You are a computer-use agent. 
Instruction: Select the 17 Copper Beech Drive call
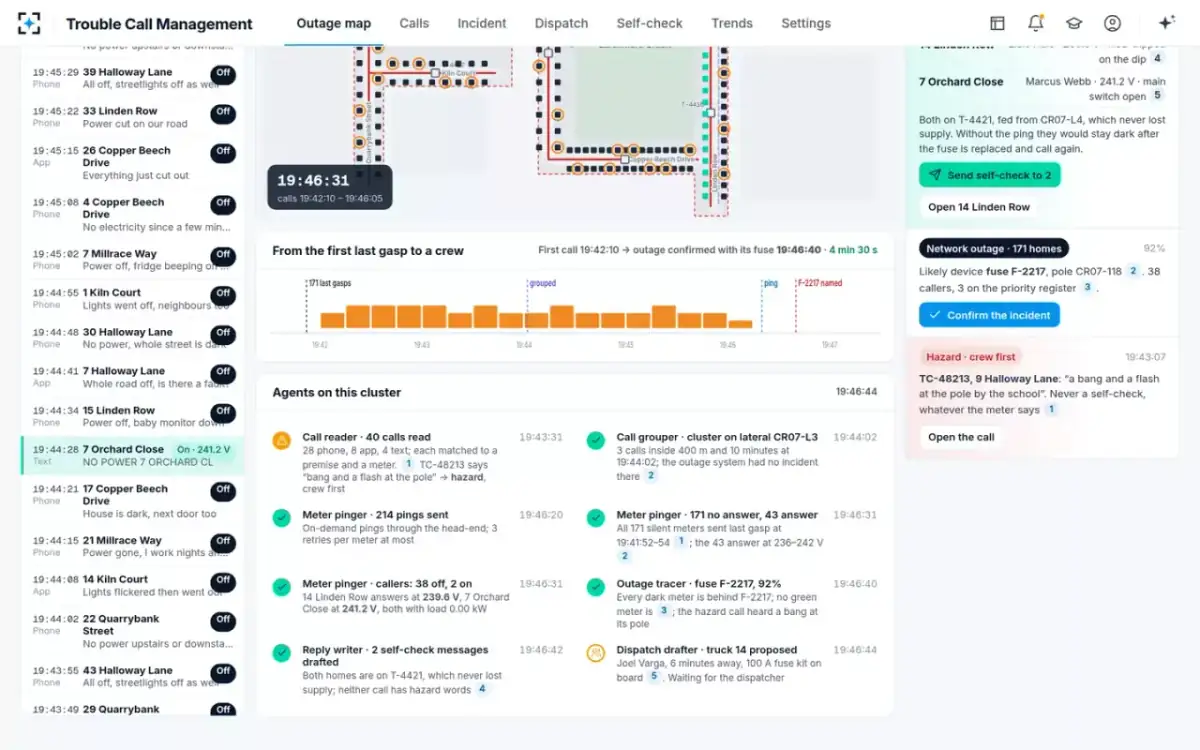131,501
